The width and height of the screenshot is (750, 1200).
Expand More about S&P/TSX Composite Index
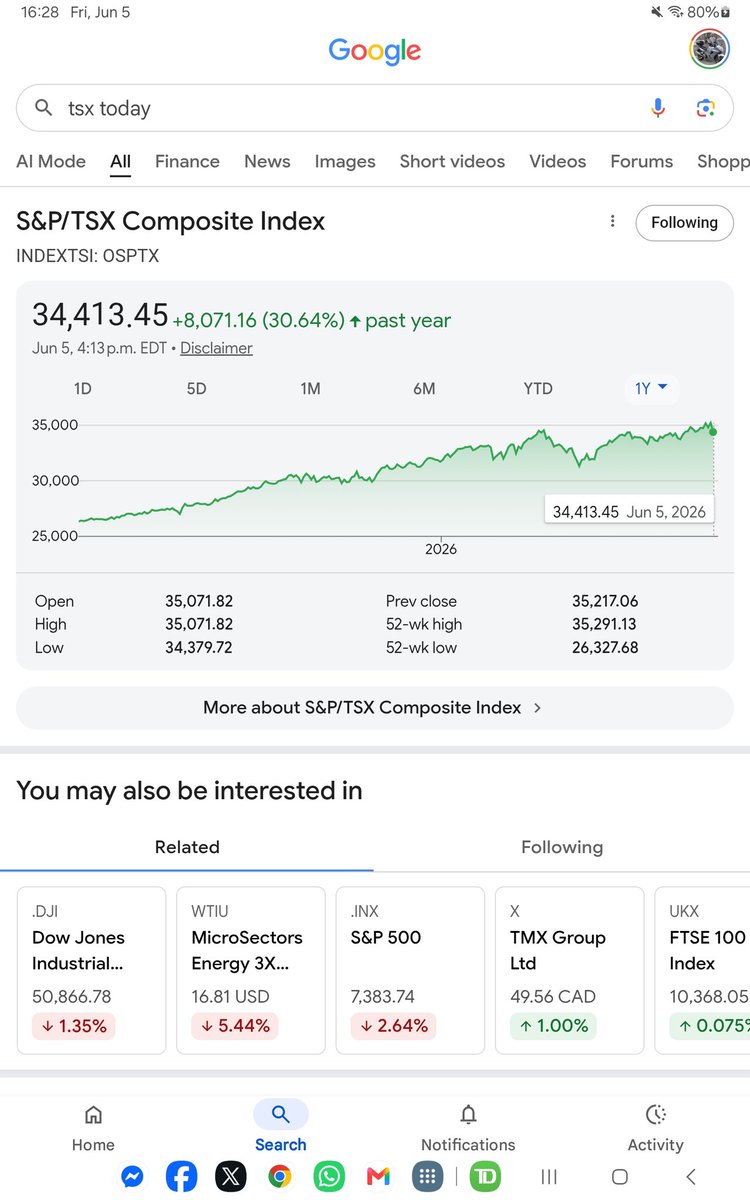pos(375,707)
